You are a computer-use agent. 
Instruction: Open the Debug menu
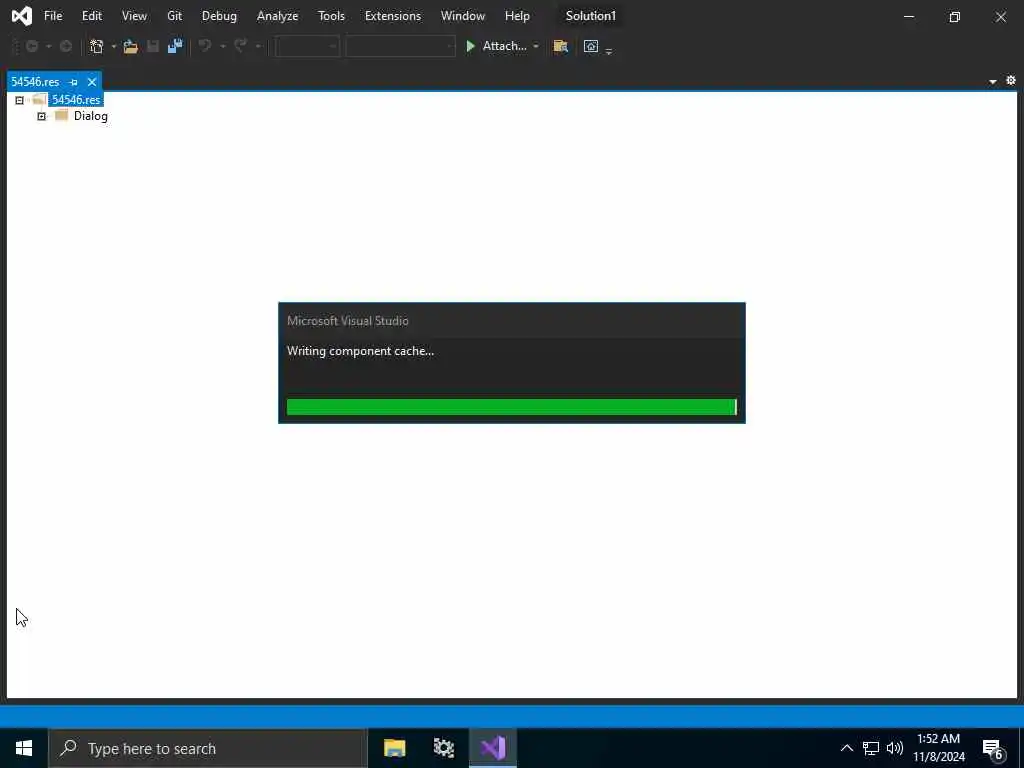pyautogui.click(x=219, y=16)
